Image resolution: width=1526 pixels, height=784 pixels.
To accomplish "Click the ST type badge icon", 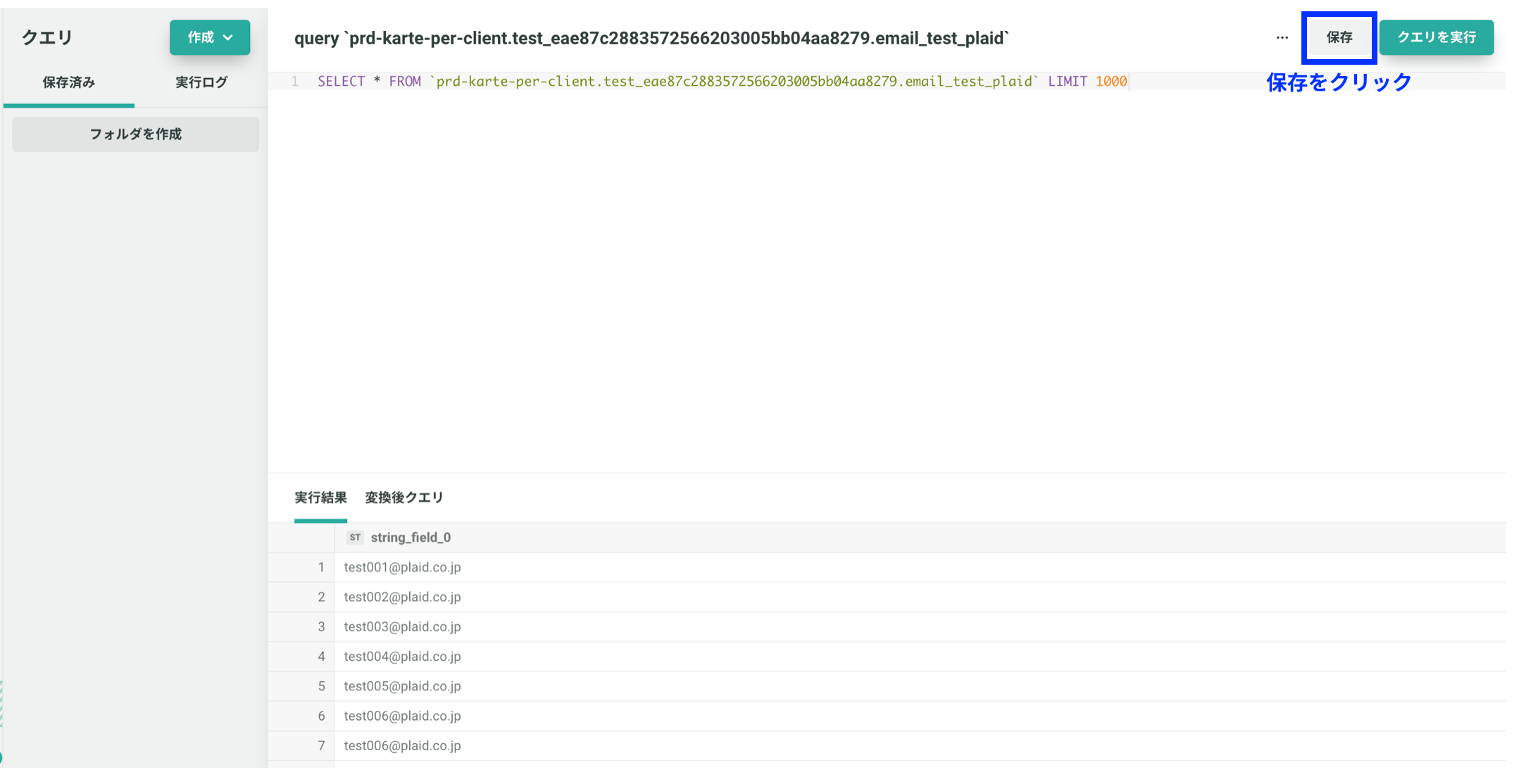I will (x=355, y=538).
